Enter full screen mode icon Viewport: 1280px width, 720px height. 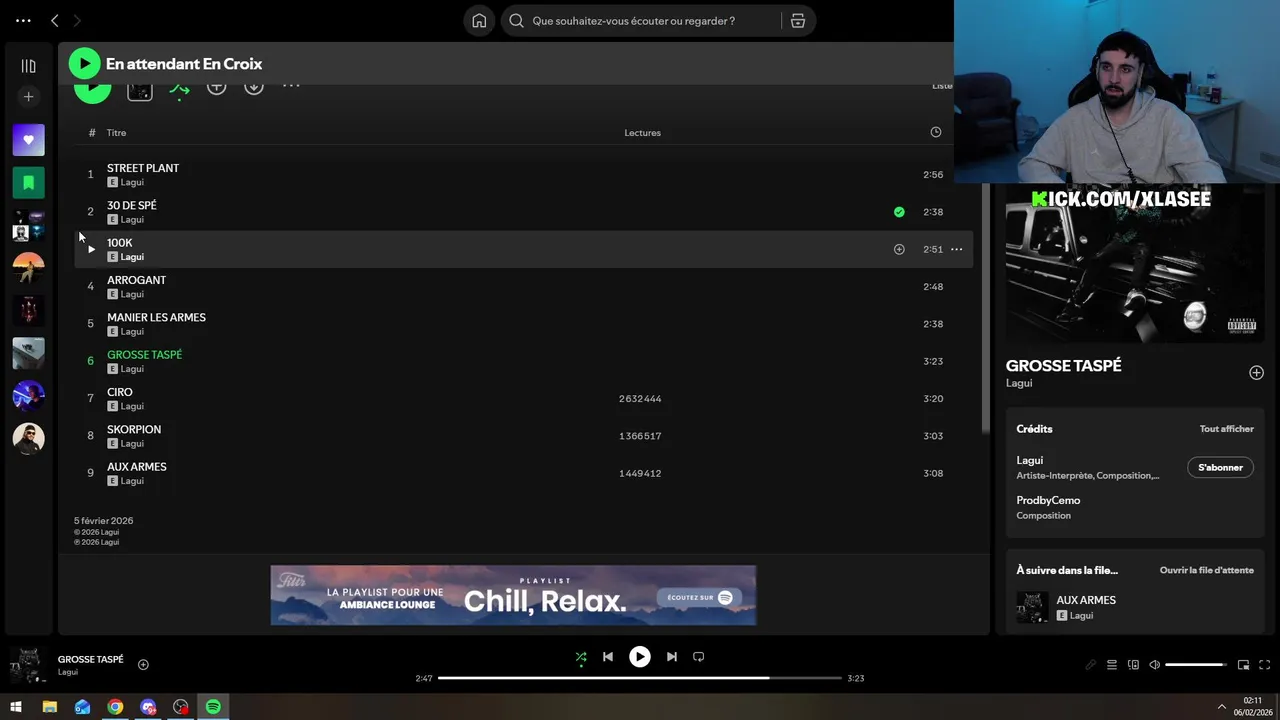pos(1264,665)
